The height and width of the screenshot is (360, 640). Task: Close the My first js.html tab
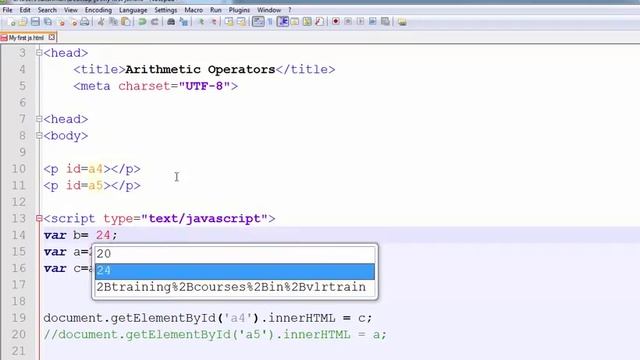click(51, 37)
